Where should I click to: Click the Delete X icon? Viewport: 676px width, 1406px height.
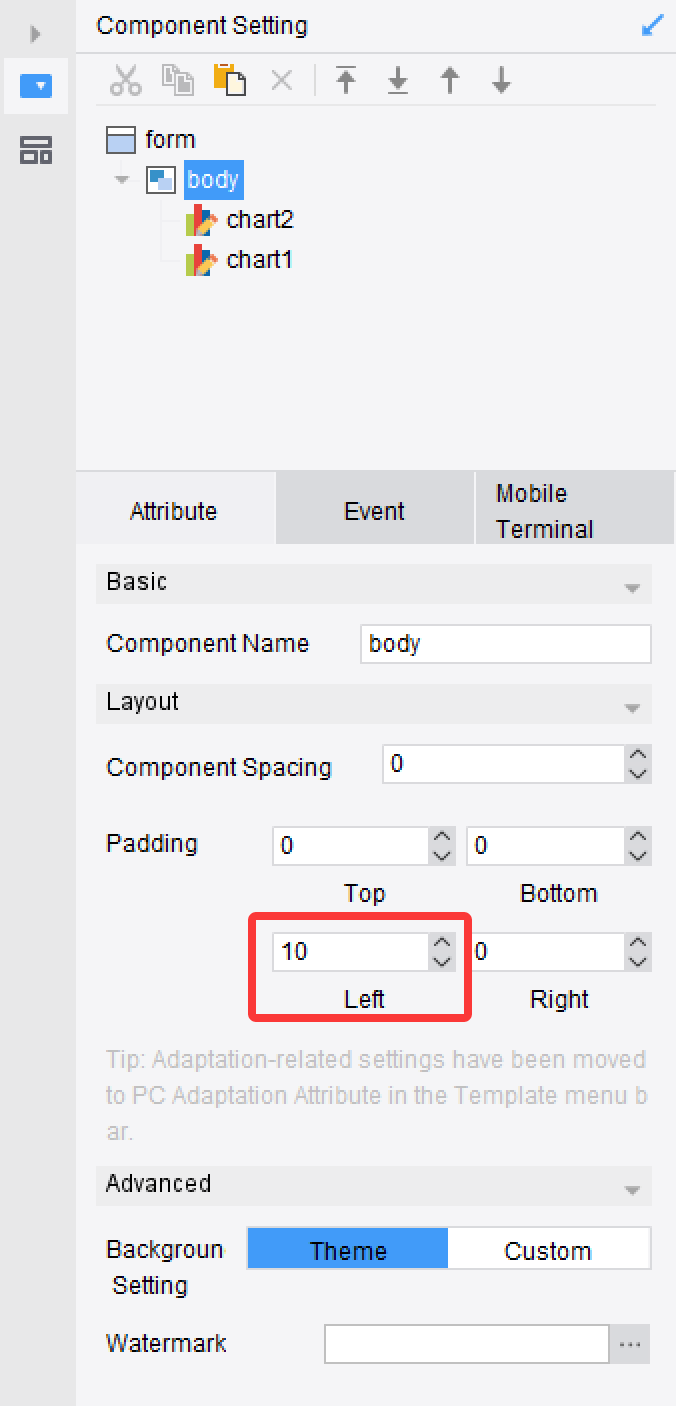[282, 81]
